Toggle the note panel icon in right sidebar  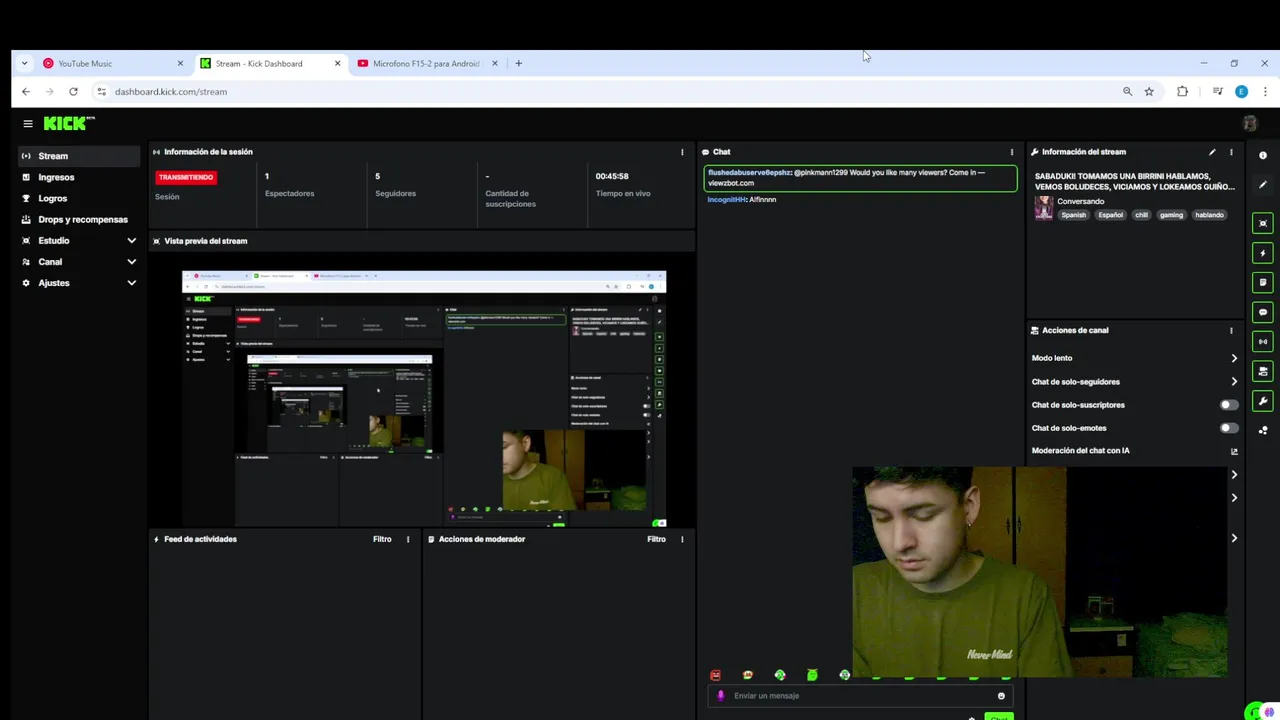coord(1263,282)
